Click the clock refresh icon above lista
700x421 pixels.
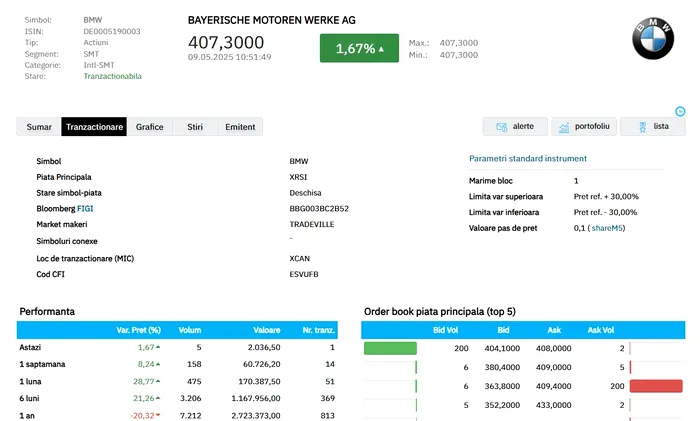pyautogui.click(x=680, y=112)
